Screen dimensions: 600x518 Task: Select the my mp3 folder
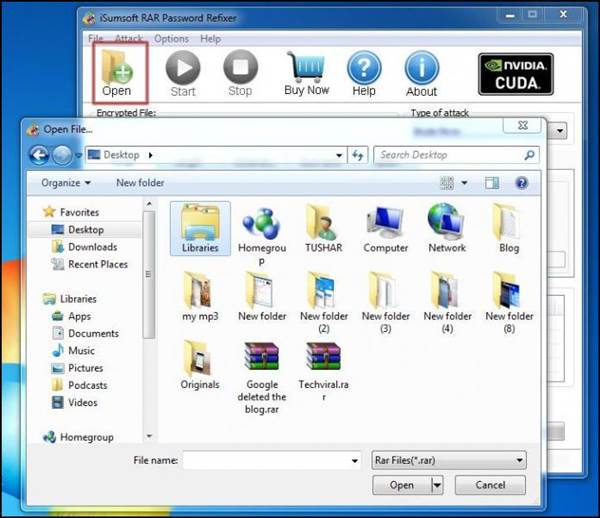pos(200,297)
